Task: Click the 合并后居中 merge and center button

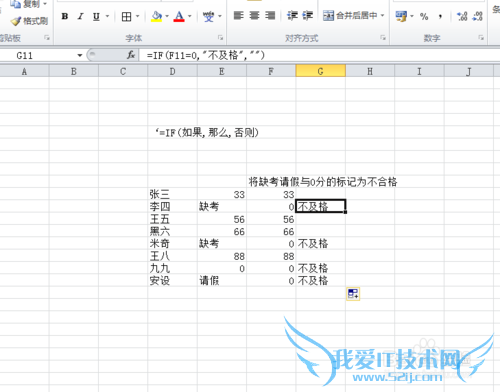Action: [x=350, y=16]
